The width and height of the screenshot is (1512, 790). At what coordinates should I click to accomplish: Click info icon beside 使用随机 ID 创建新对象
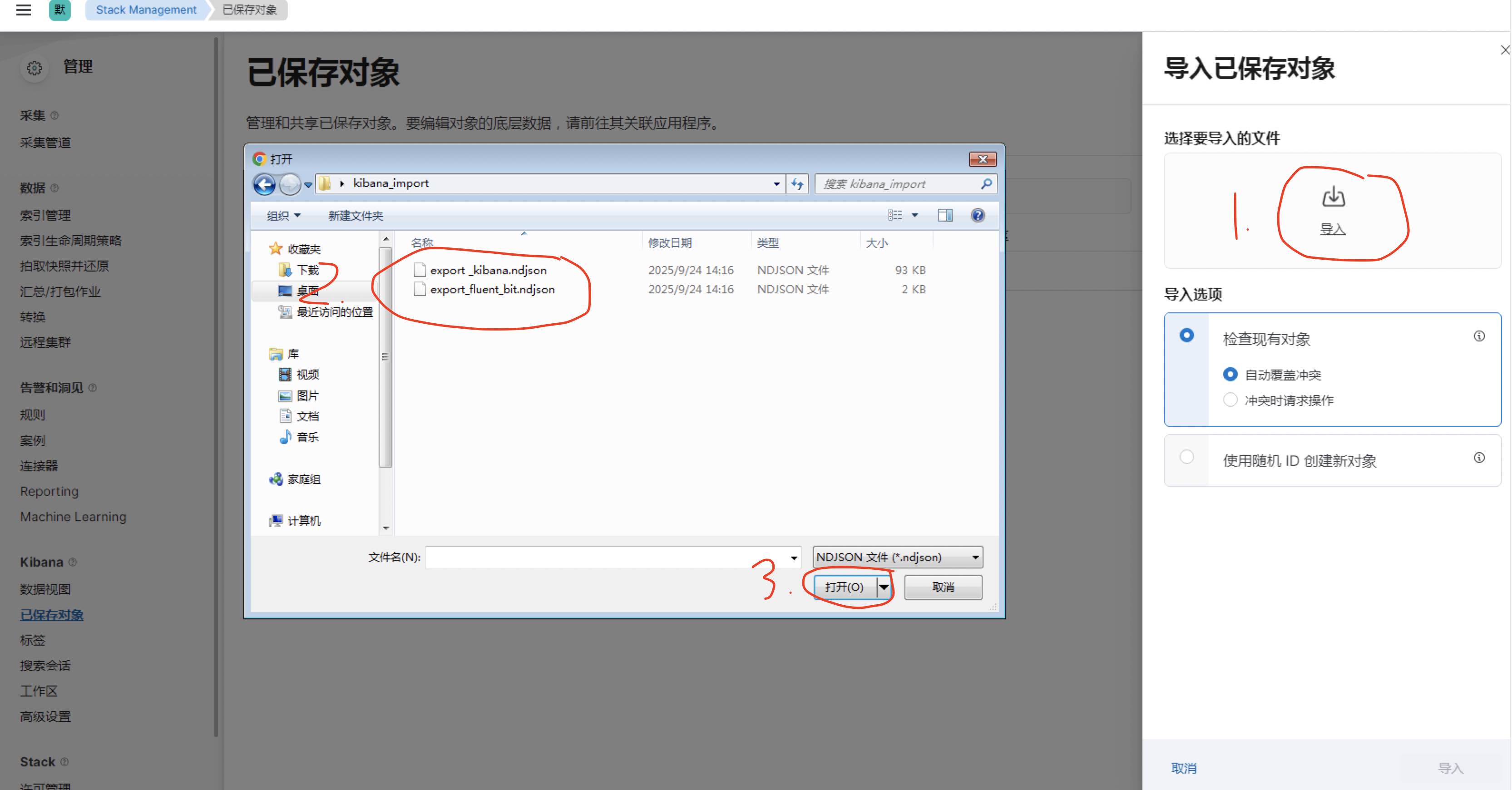(1478, 458)
